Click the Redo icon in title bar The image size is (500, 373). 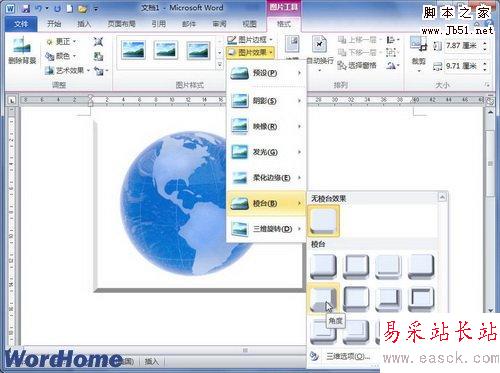click(57, 9)
